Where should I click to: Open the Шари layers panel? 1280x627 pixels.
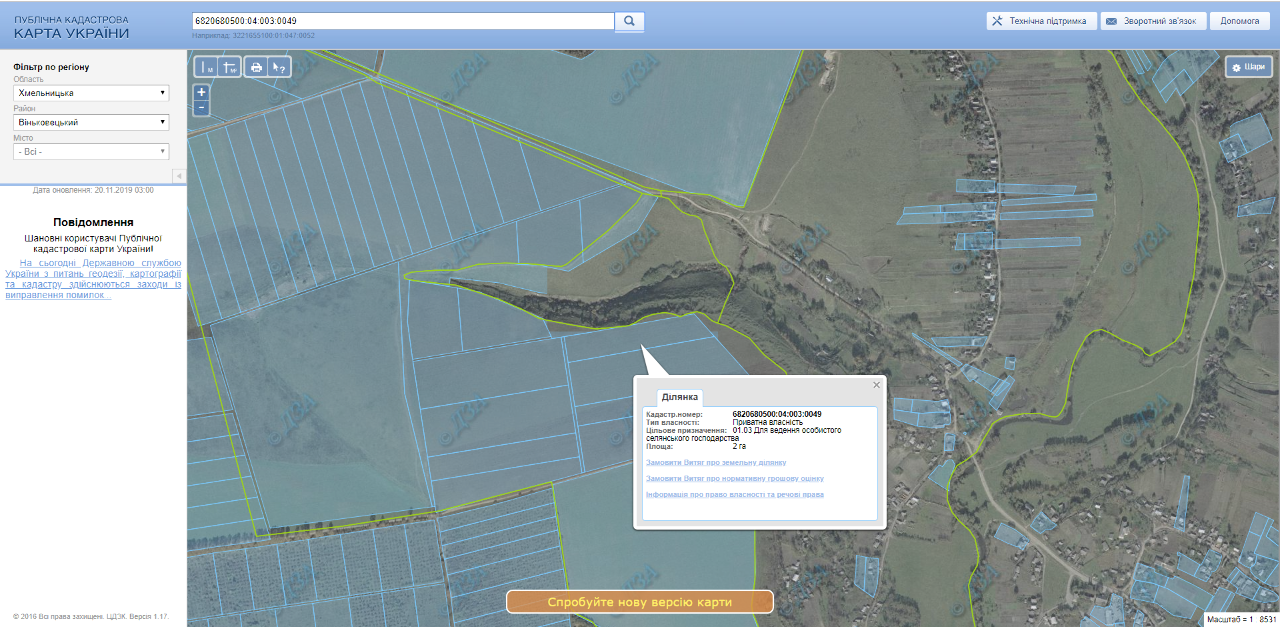point(1249,67)
